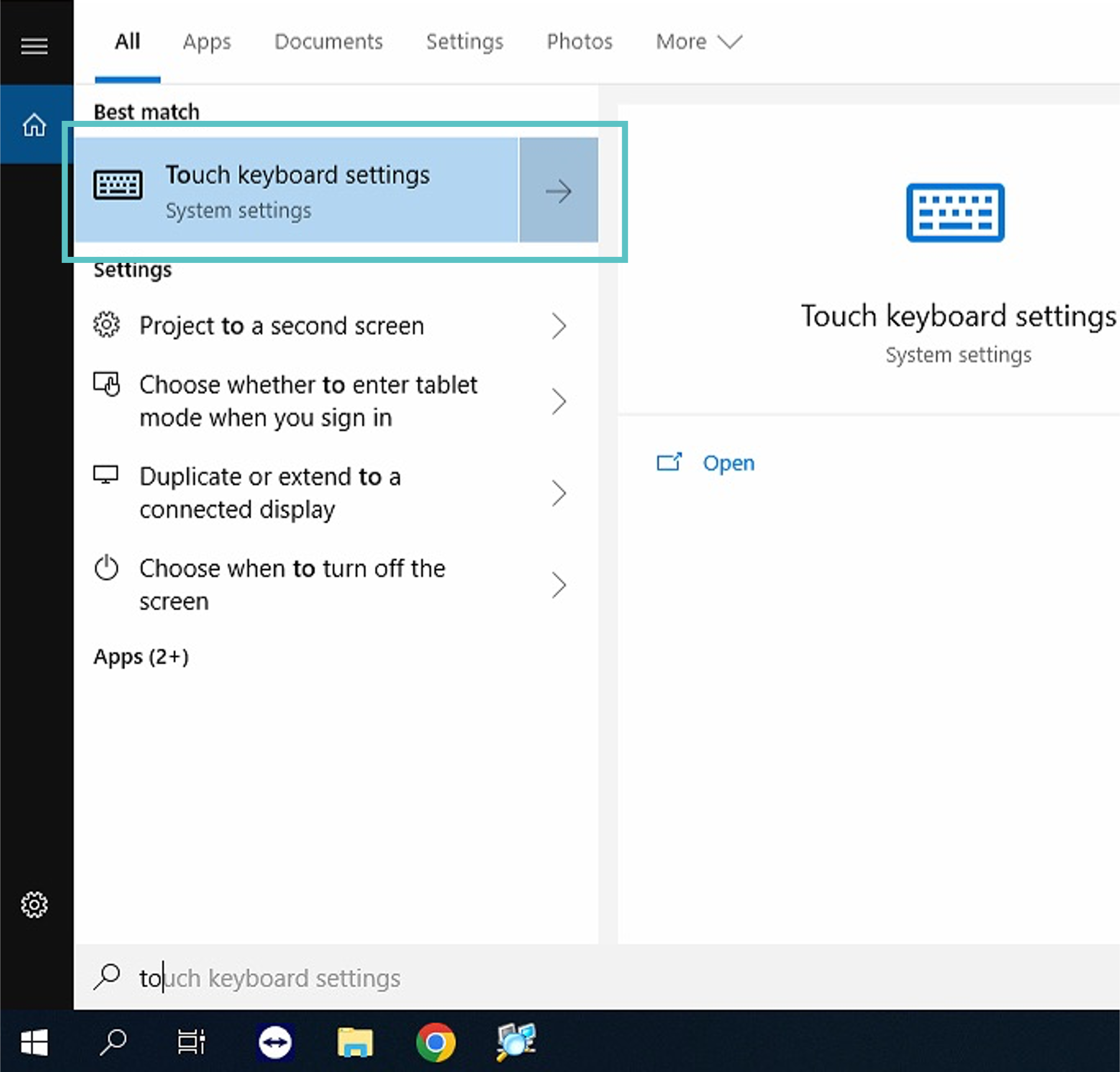
Task: Select Choose whether to enter tablet mode
Action: [336, 401]
